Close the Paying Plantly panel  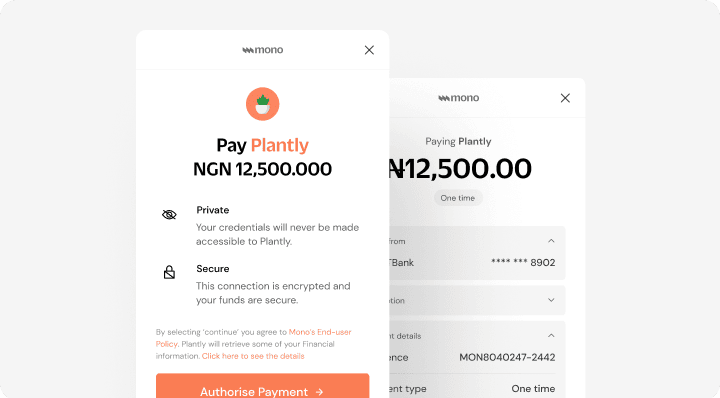pyautogui.click(x=565, y=98)
